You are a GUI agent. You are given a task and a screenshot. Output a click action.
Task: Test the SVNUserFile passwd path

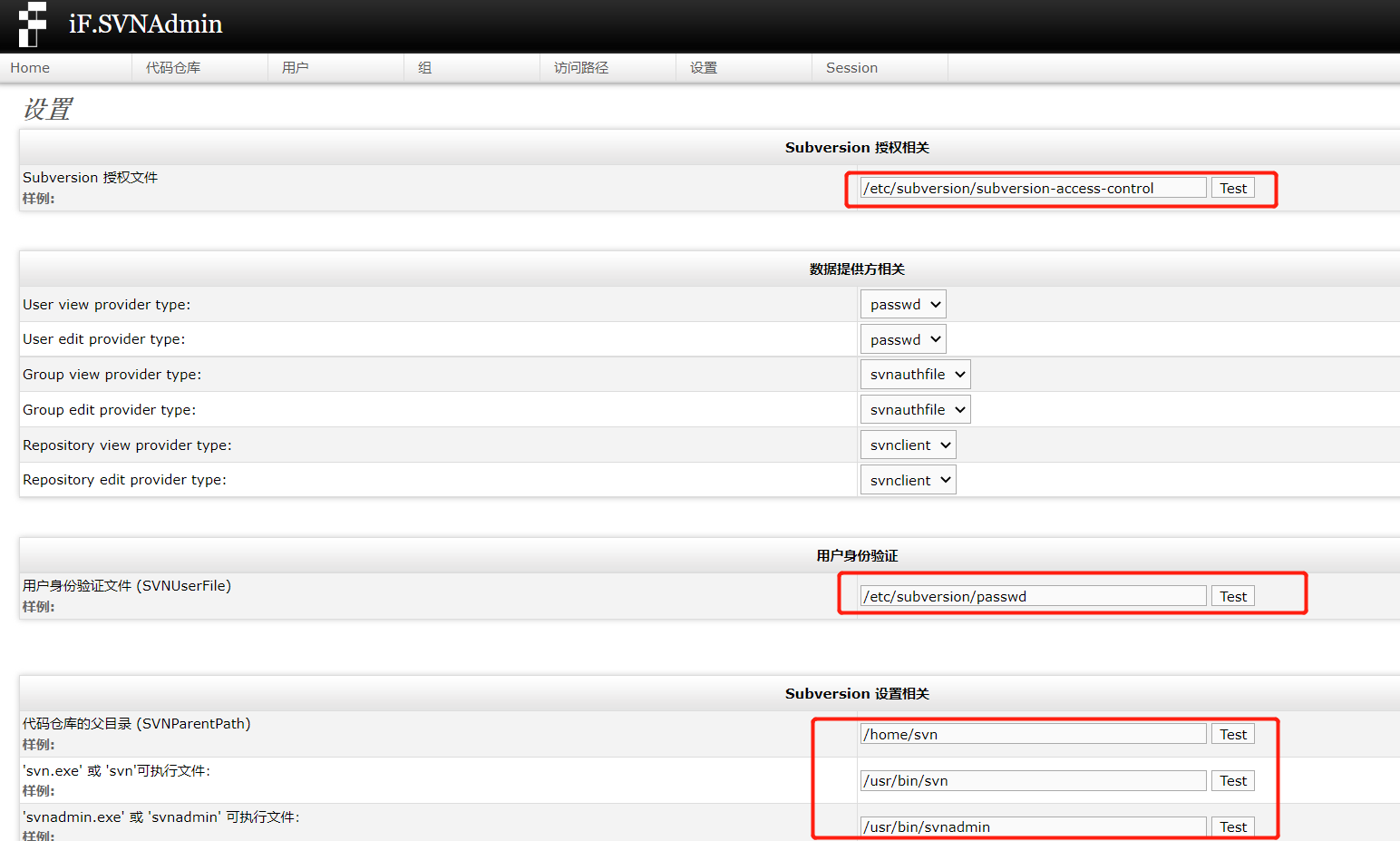(1233, 596)
